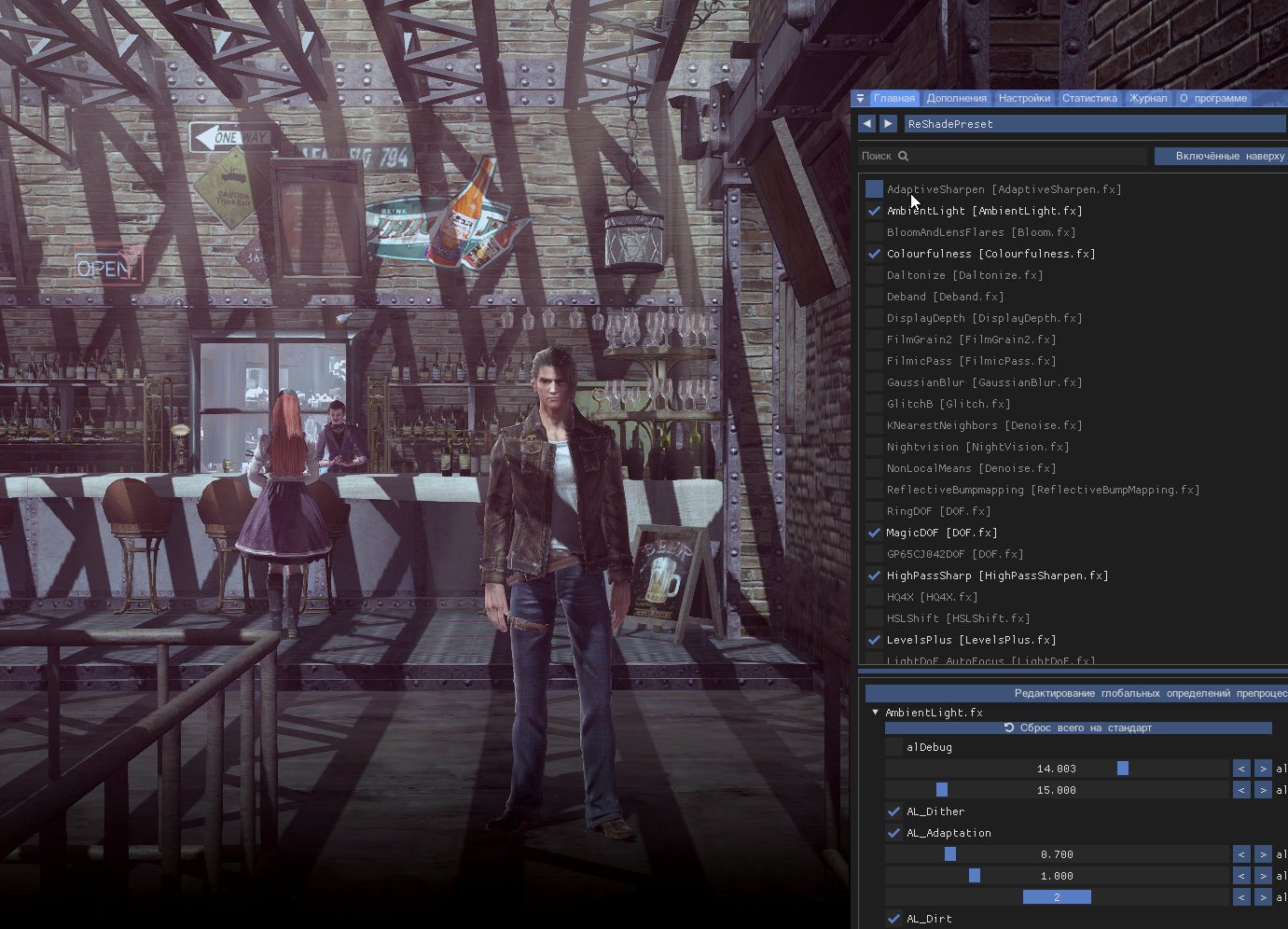Click the Включённые наверху button

pos(1222,156)
